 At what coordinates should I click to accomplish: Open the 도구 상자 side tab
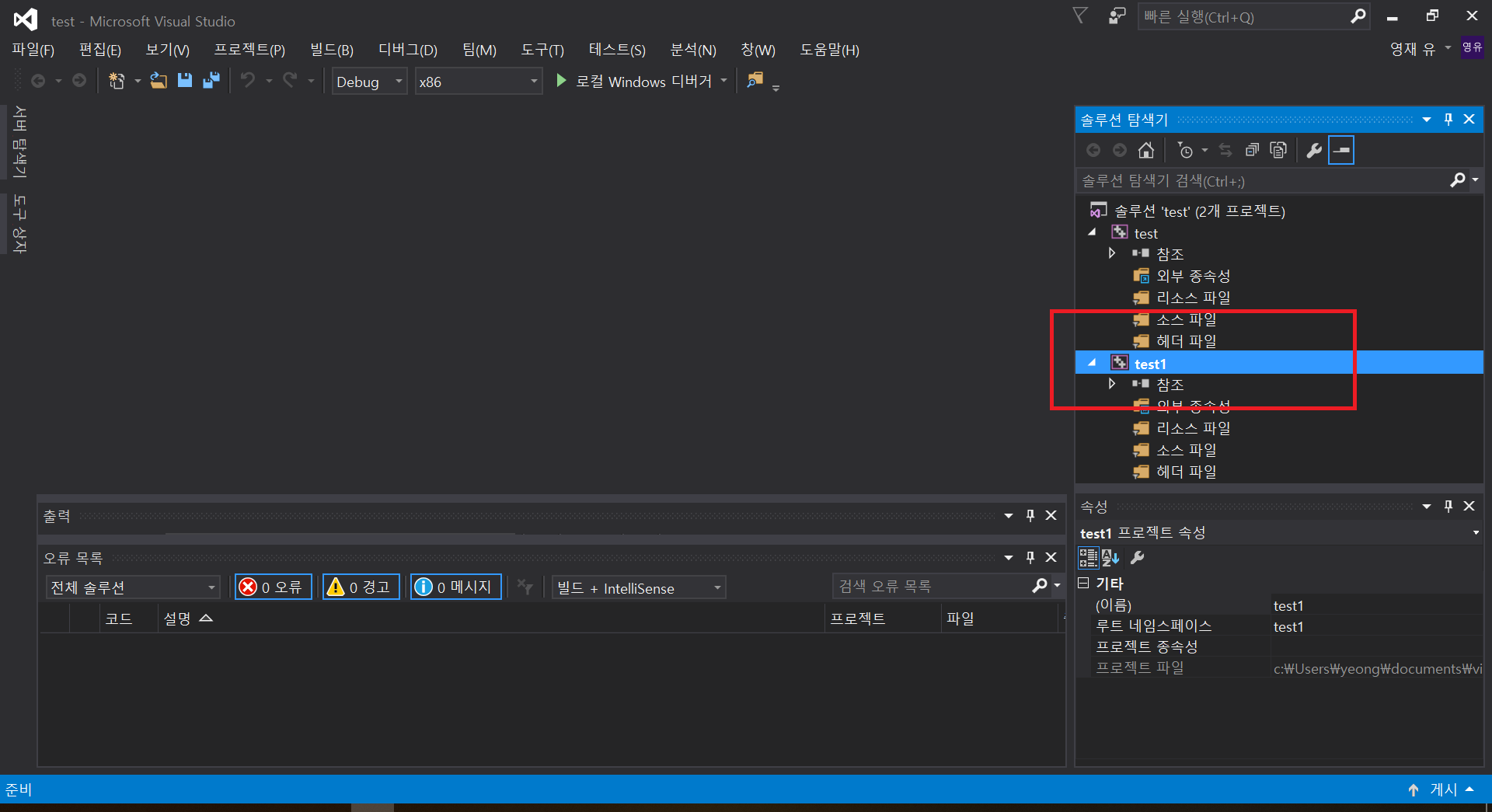coord(19,225)
